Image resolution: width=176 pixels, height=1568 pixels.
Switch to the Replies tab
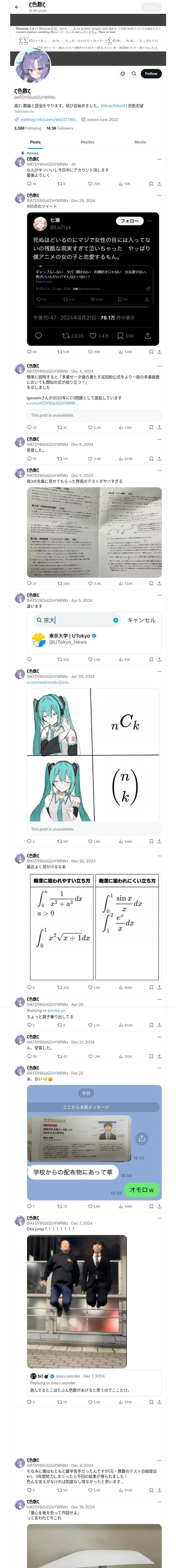[x=87, y=142]
